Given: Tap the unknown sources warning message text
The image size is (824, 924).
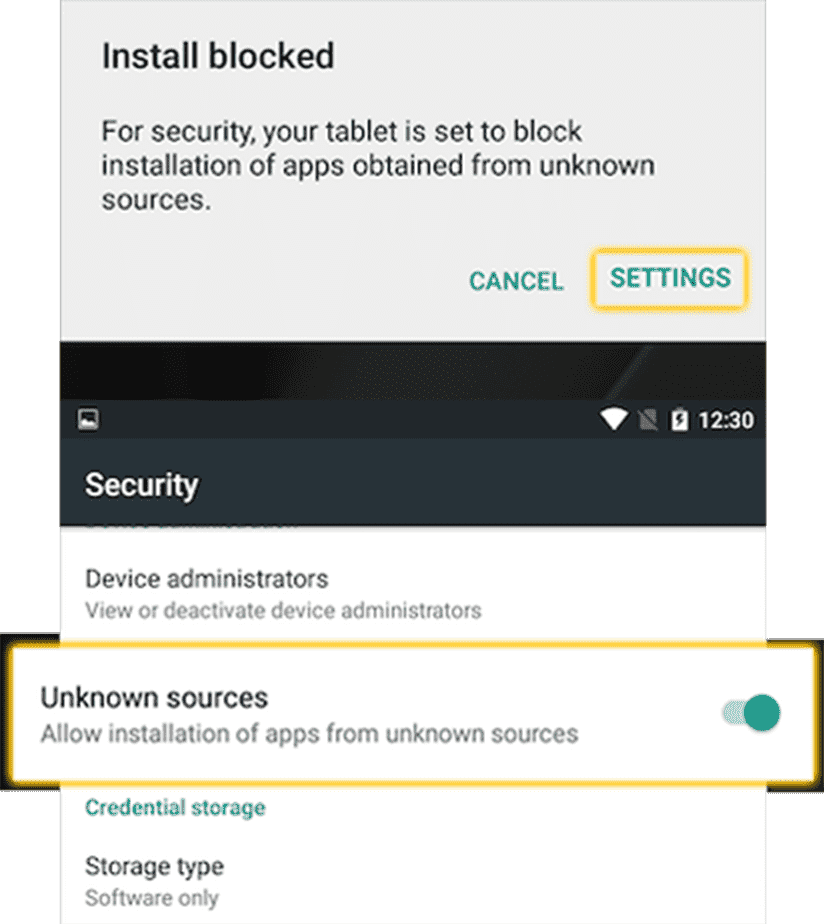Looking at the screenshot, I should pos(378,165).
